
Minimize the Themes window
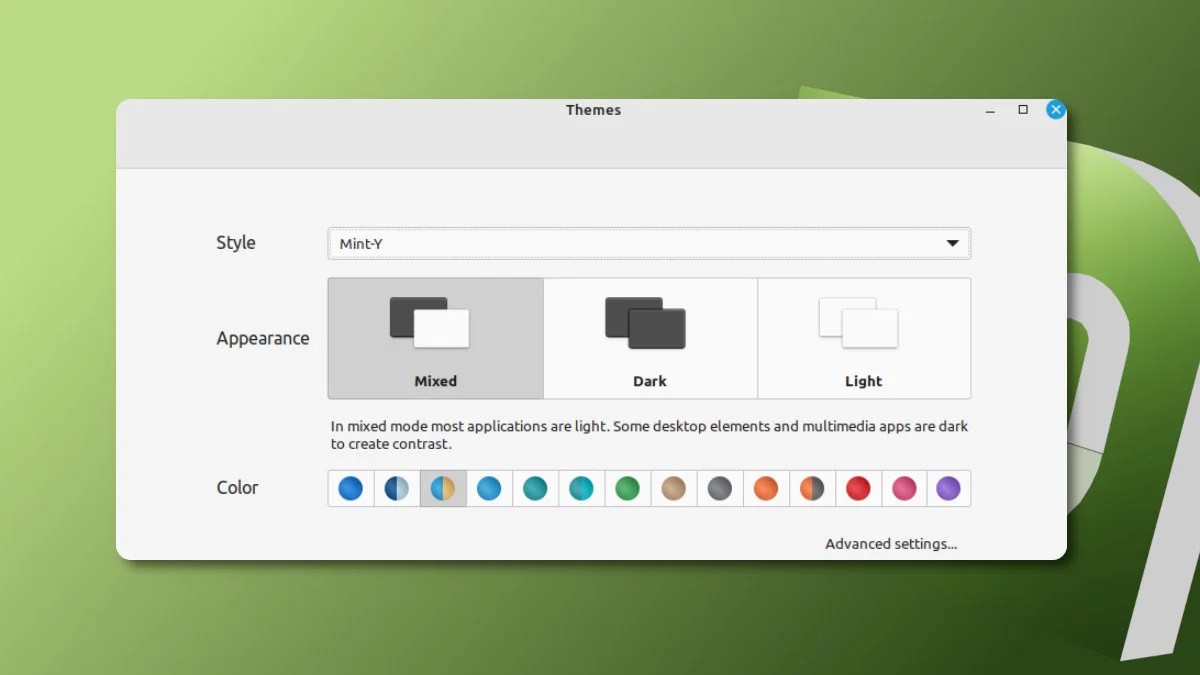coord(990,110)
